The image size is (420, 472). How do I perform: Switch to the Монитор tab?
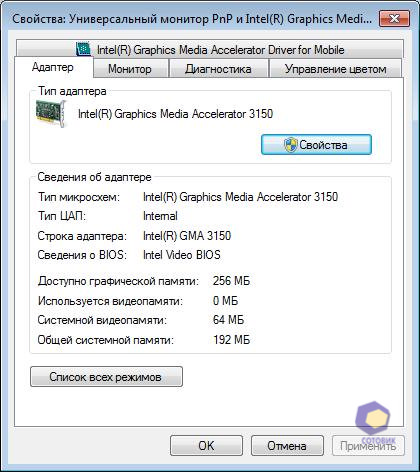pyautogui.click(x=130, y=69)
